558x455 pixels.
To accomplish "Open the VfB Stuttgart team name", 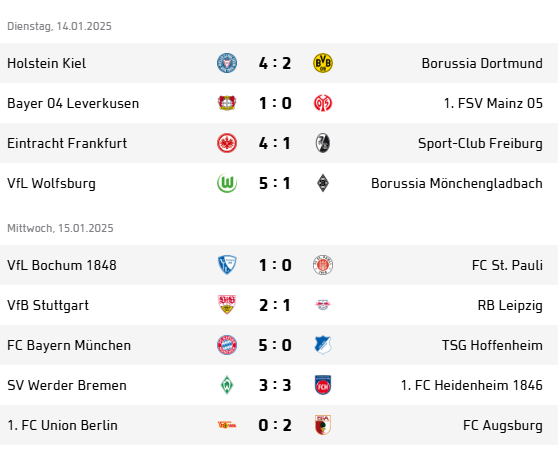I will tap(48, 305).
